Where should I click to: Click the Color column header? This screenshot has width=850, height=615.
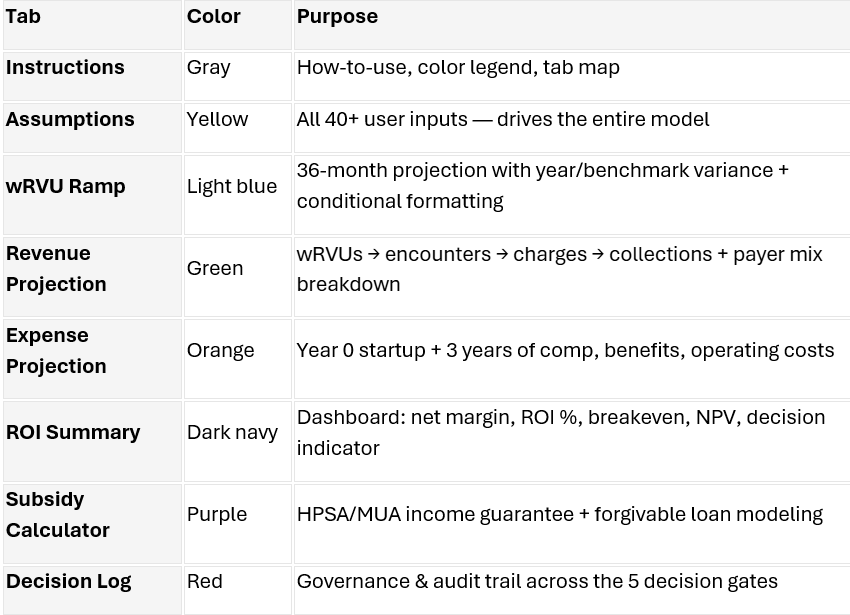(x=238, y=25)
